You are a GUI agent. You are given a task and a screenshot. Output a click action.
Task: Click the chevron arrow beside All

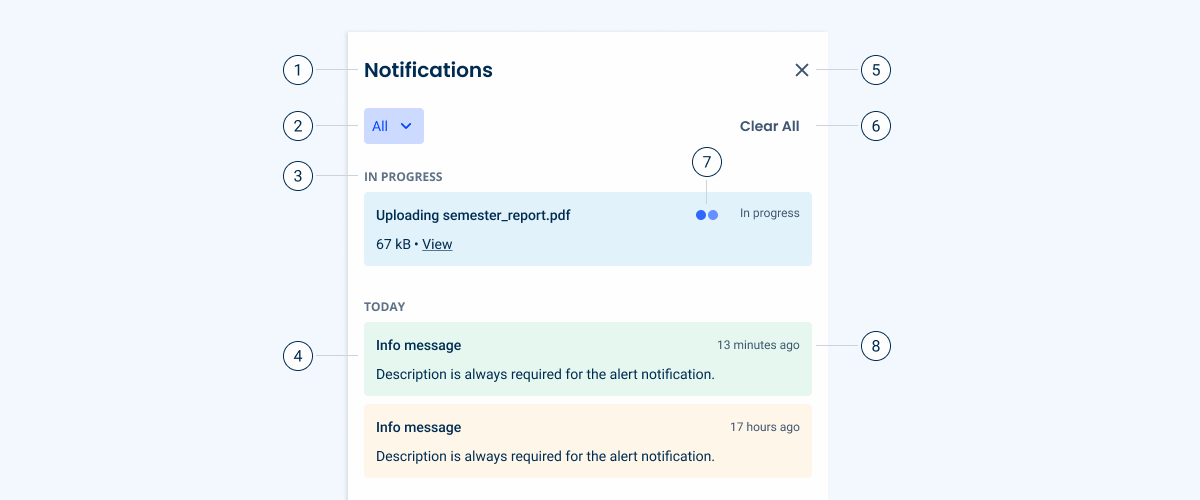(406, 126)
